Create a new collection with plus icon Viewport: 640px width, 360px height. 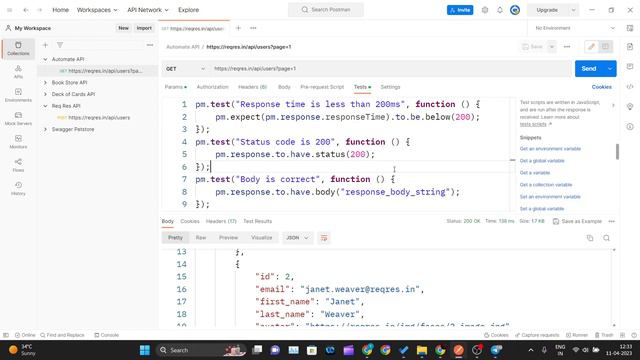point(45,45)
